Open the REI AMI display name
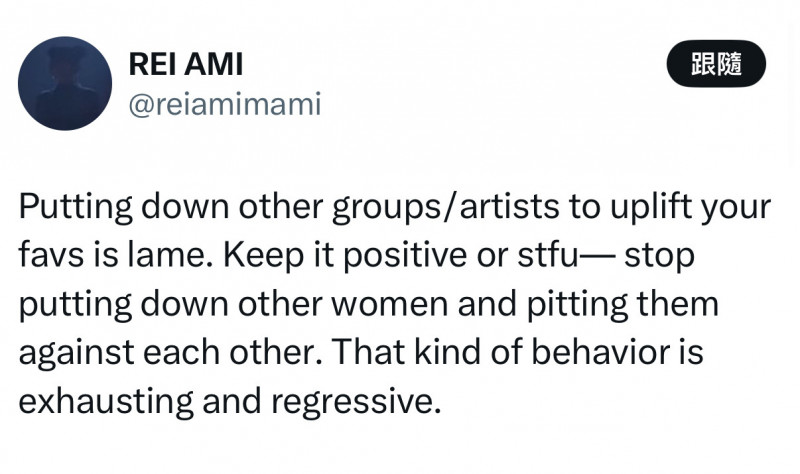 pyautogui.click(x=186, y=65)
